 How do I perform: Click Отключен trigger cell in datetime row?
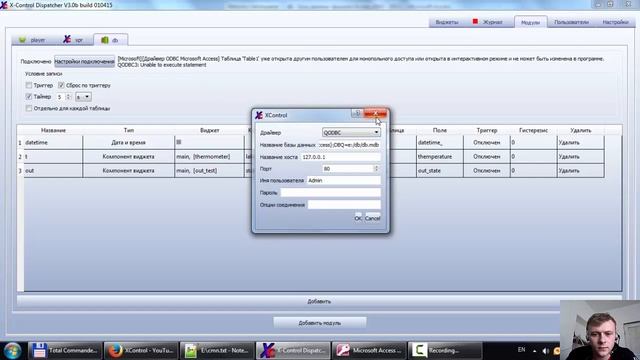click(x=487, y=142)
